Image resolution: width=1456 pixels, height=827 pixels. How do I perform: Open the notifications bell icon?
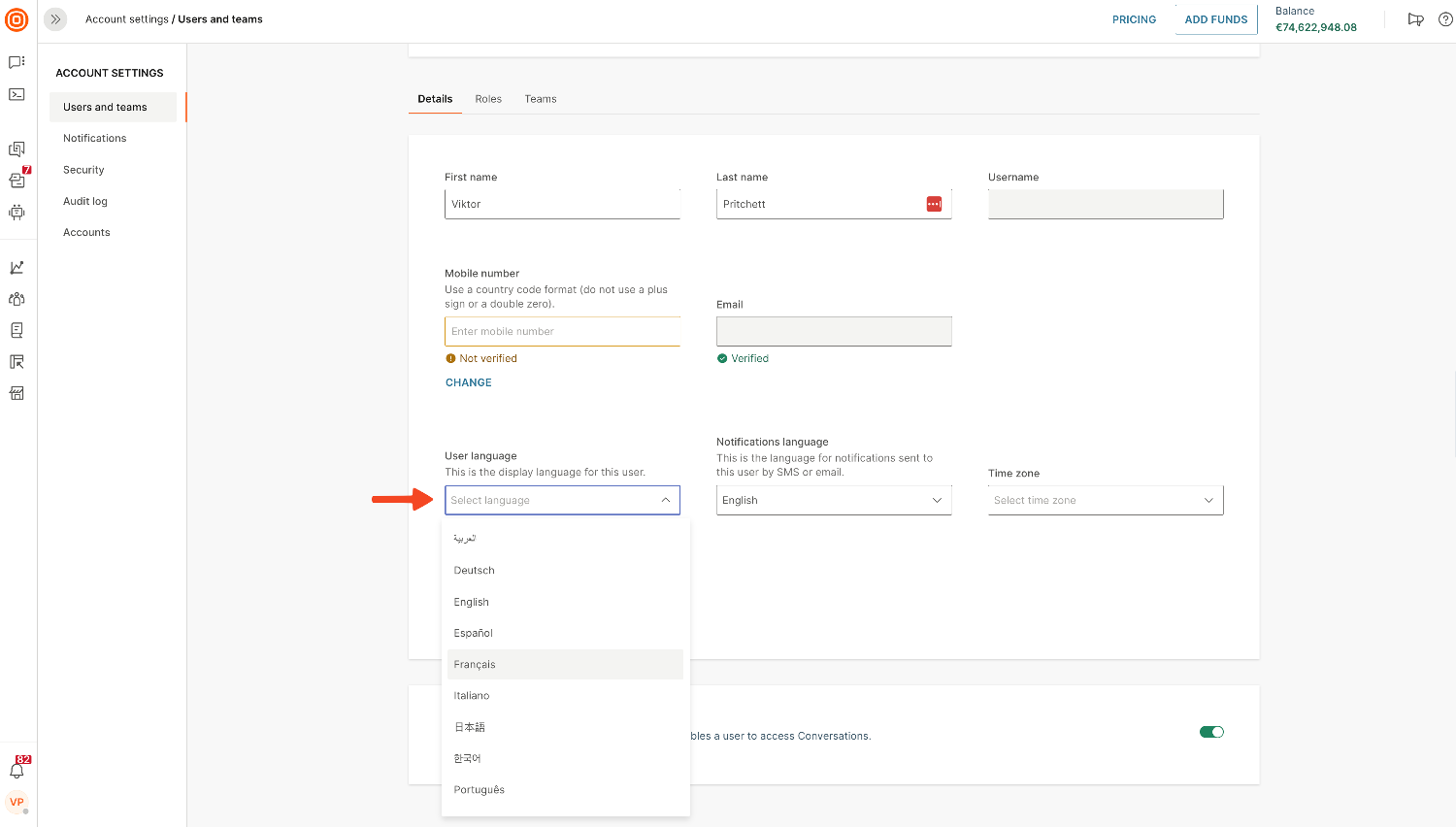[17, 771]
